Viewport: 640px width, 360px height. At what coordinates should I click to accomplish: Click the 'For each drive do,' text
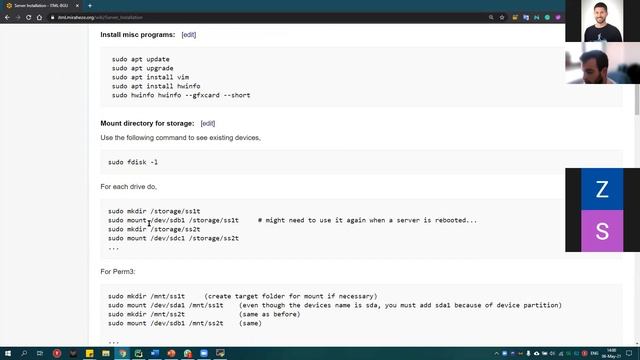tap(129, 187)
